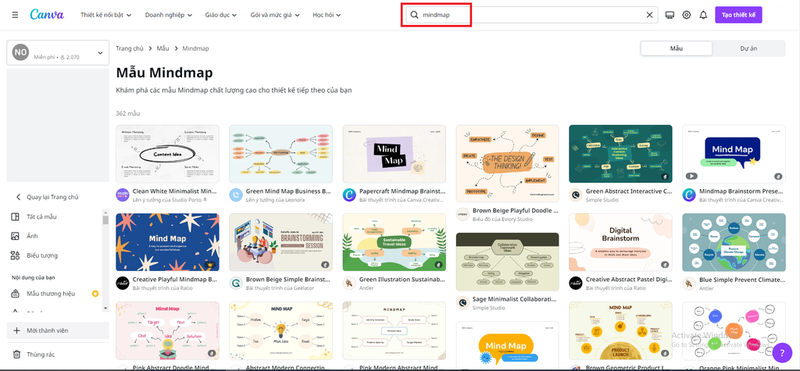Open the Creative Playful Mindmap blue thumbnail

tap(167, 242)
